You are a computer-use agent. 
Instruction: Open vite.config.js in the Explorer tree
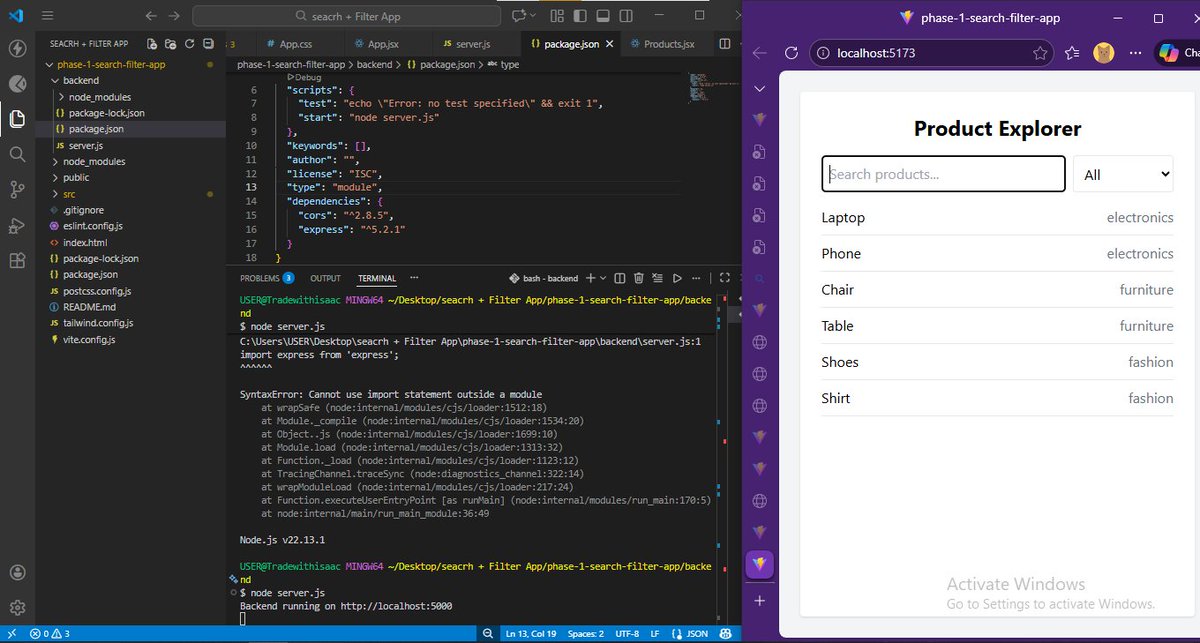point(88,339)
